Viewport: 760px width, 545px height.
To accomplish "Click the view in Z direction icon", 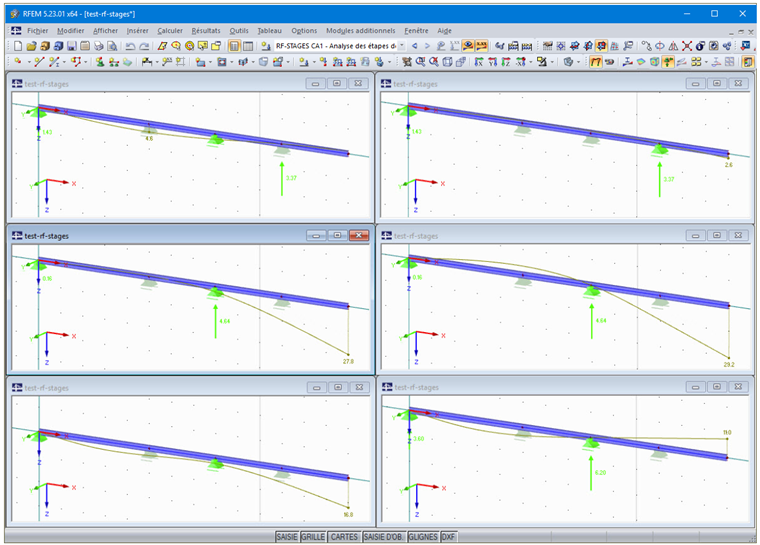I will pyautogui.click(x=506, y=62).
